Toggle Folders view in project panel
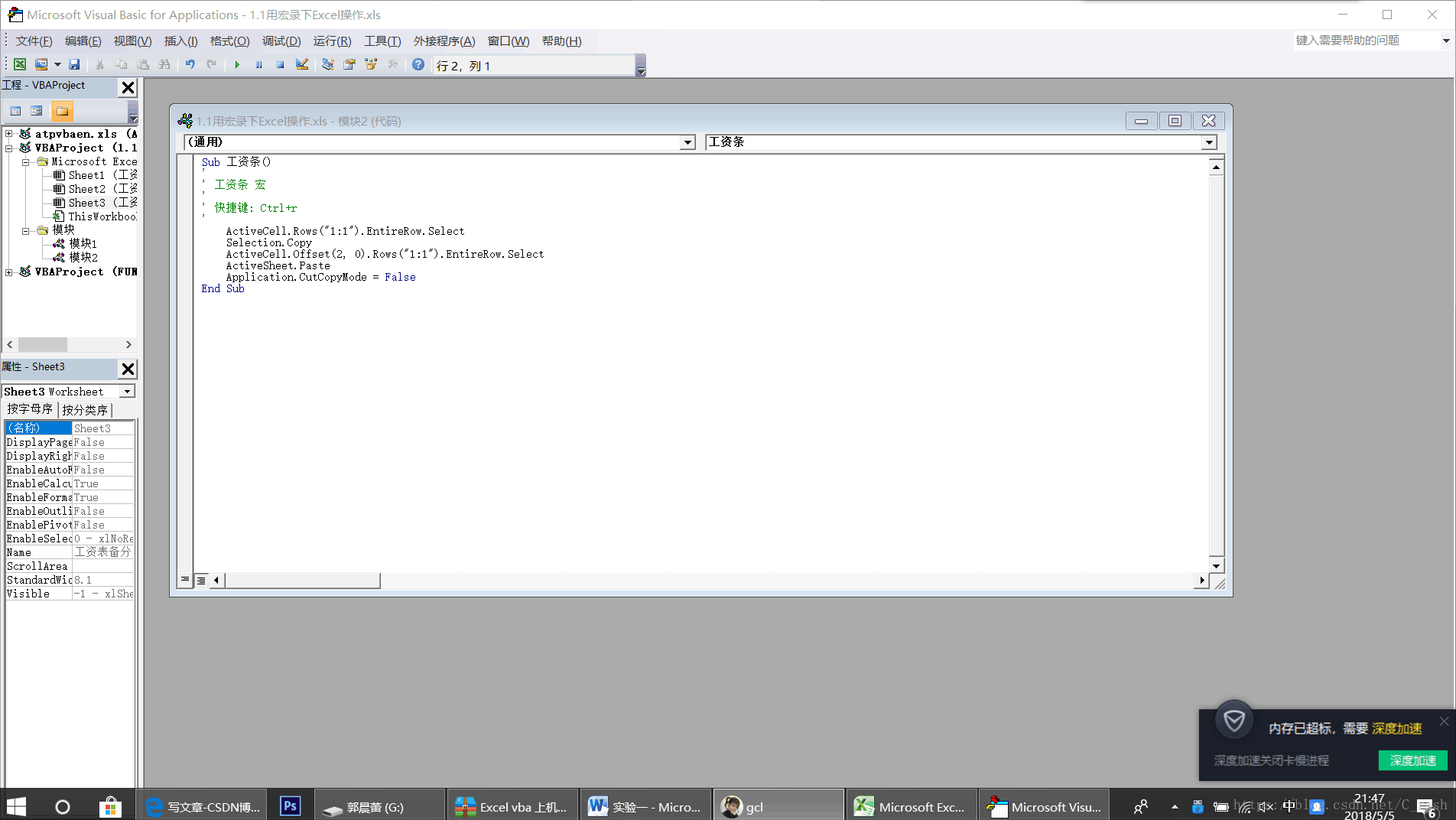The width and height of the screenshot is (1456, 820). coord(62,112)
